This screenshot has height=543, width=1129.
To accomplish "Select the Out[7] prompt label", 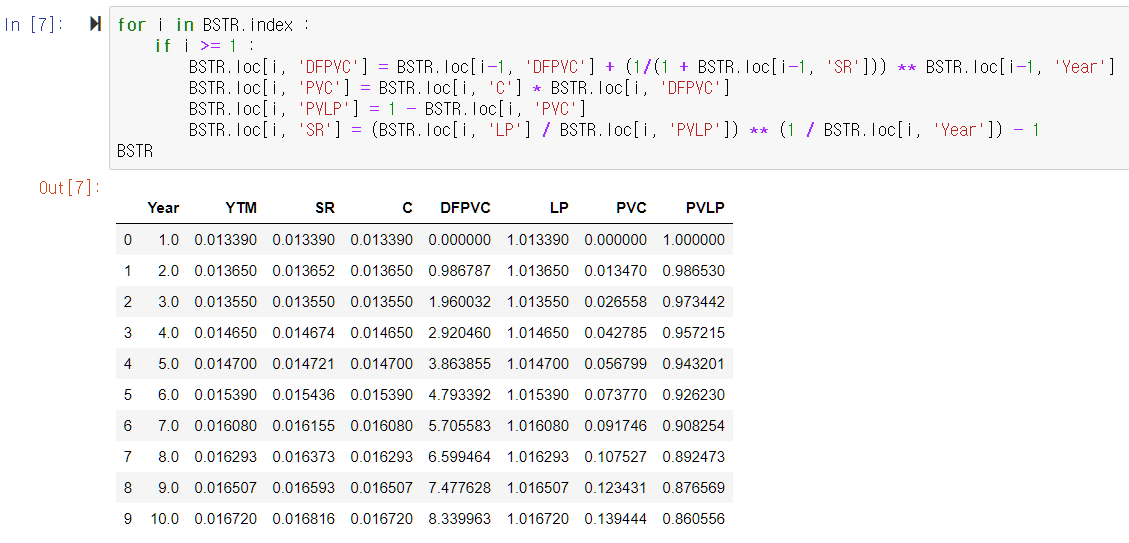I will tap(69, 189).
